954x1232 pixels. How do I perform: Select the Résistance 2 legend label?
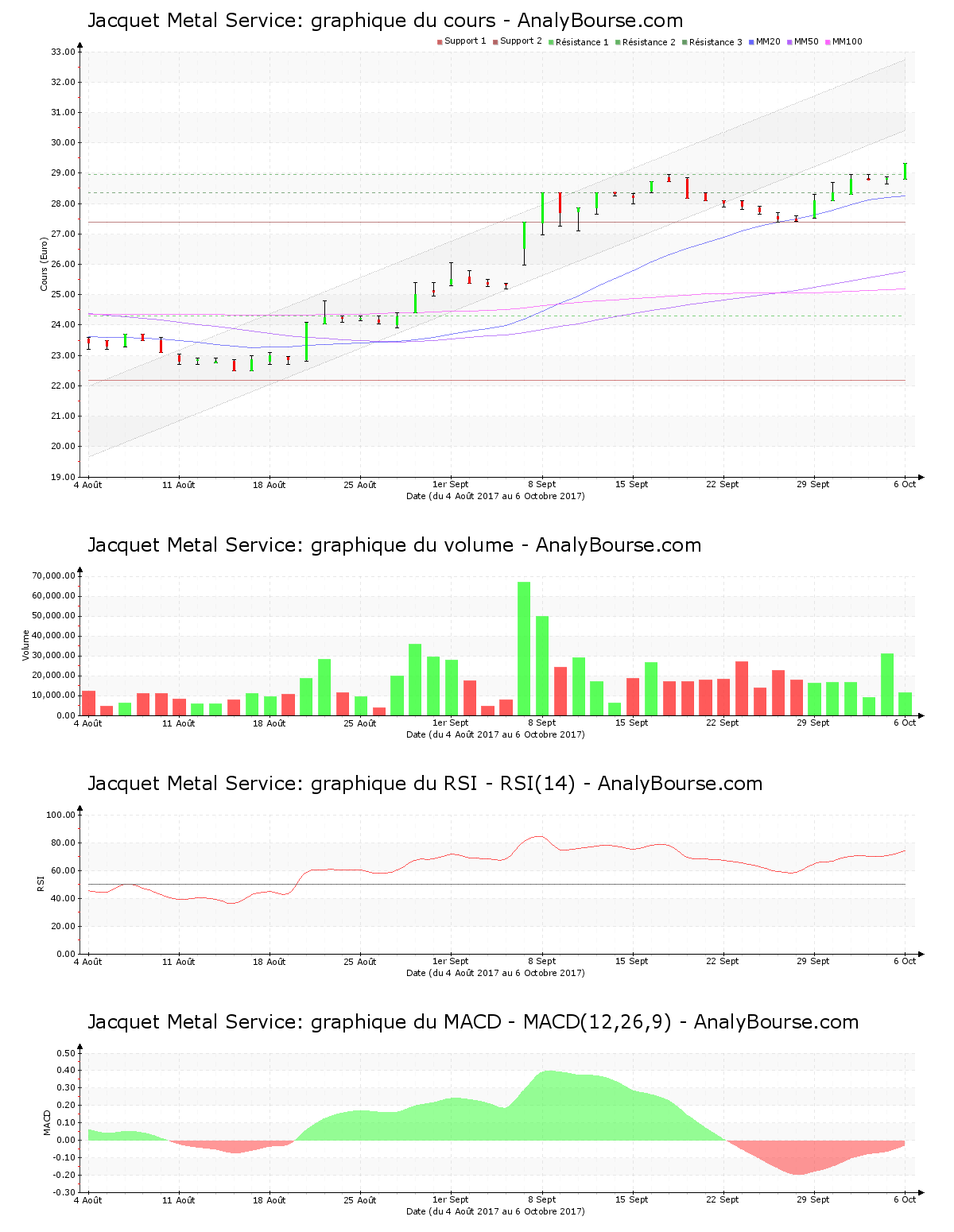click(x=649, y=41)
